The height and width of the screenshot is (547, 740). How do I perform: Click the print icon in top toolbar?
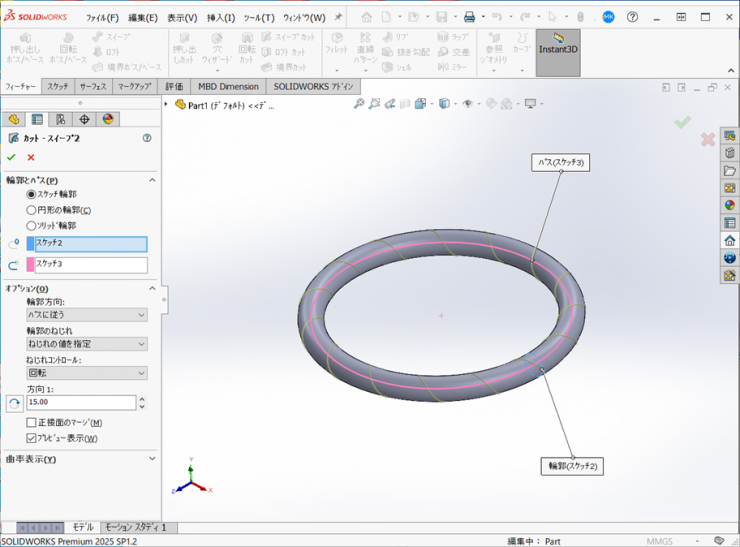coord(469,17)
